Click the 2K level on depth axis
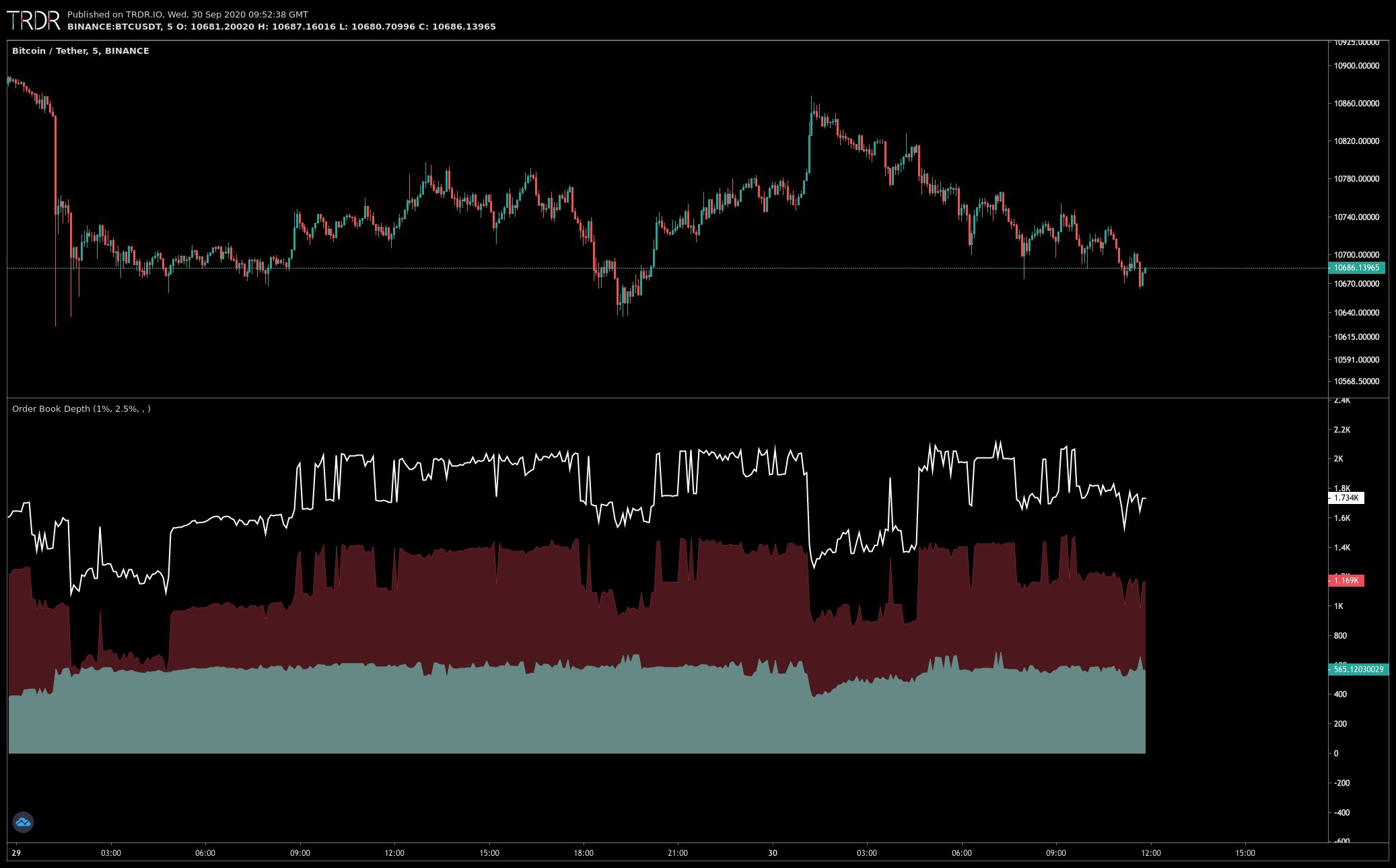The width and height of the screenshot is (1396, 868). point(1338,459)
